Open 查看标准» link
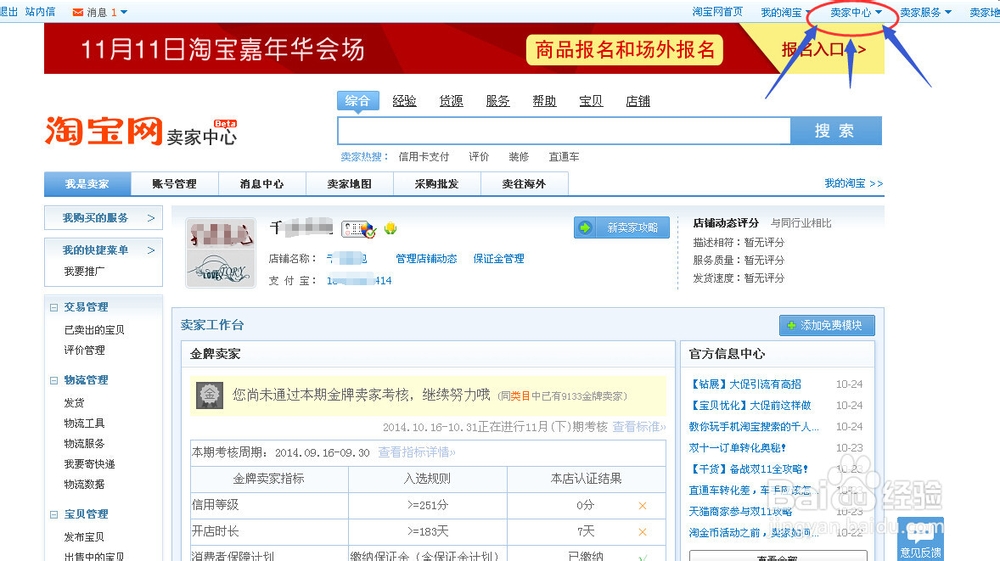 [x=639, y=426]
